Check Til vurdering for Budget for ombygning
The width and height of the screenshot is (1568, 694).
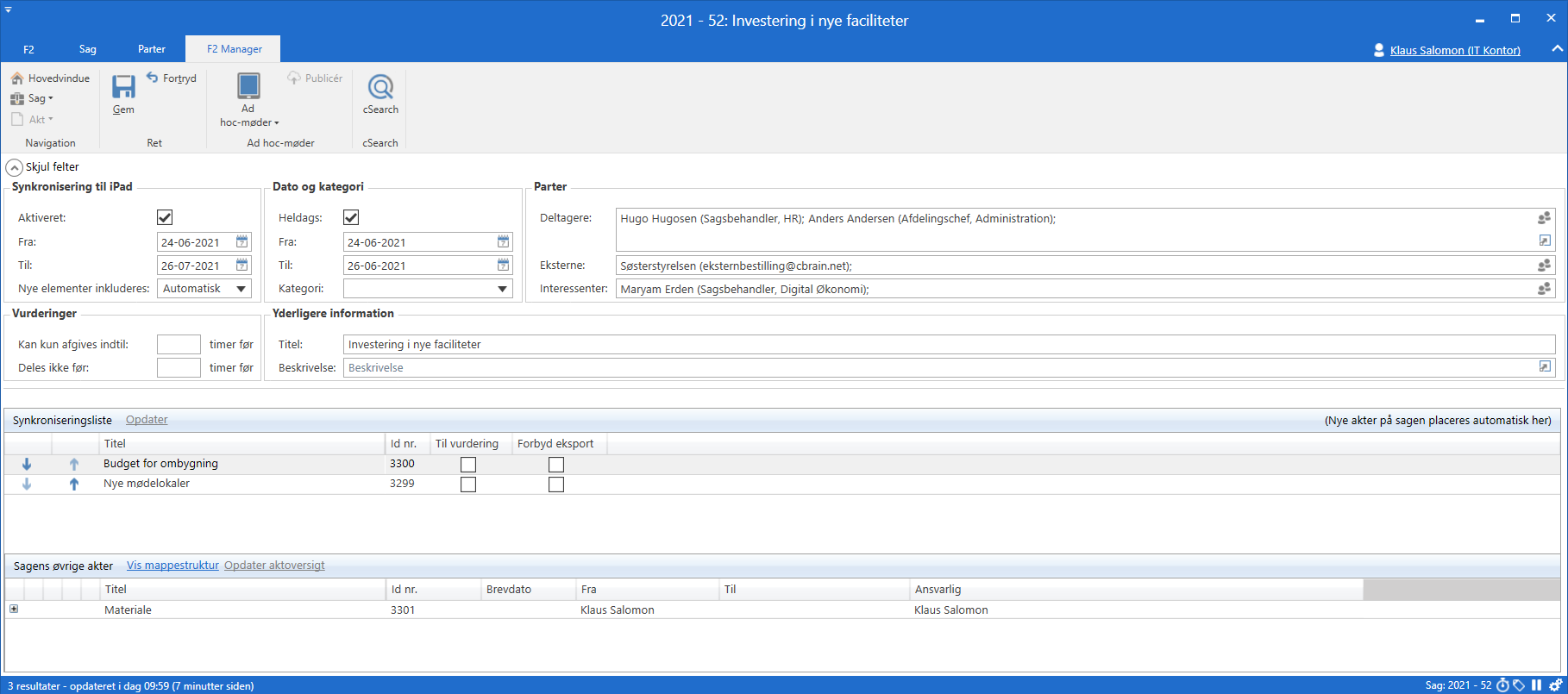tap(468, 465)
